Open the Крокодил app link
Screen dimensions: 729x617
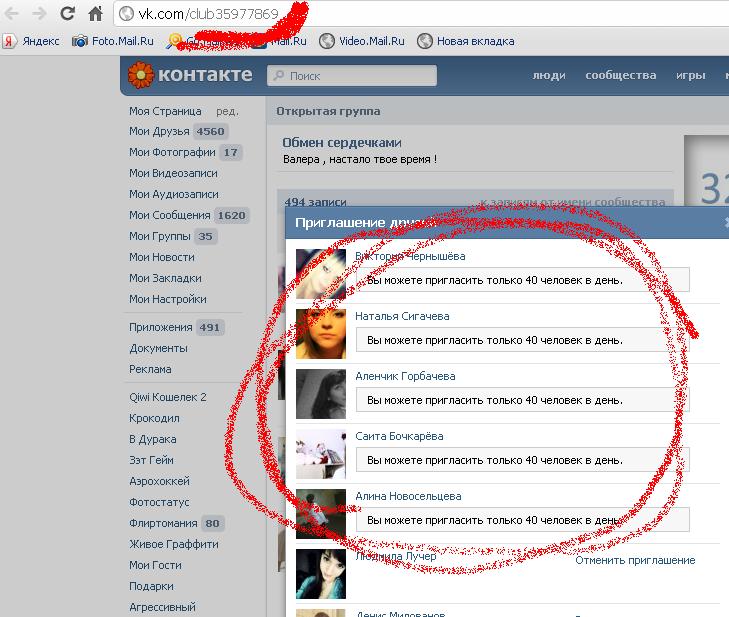pos(154,418)
